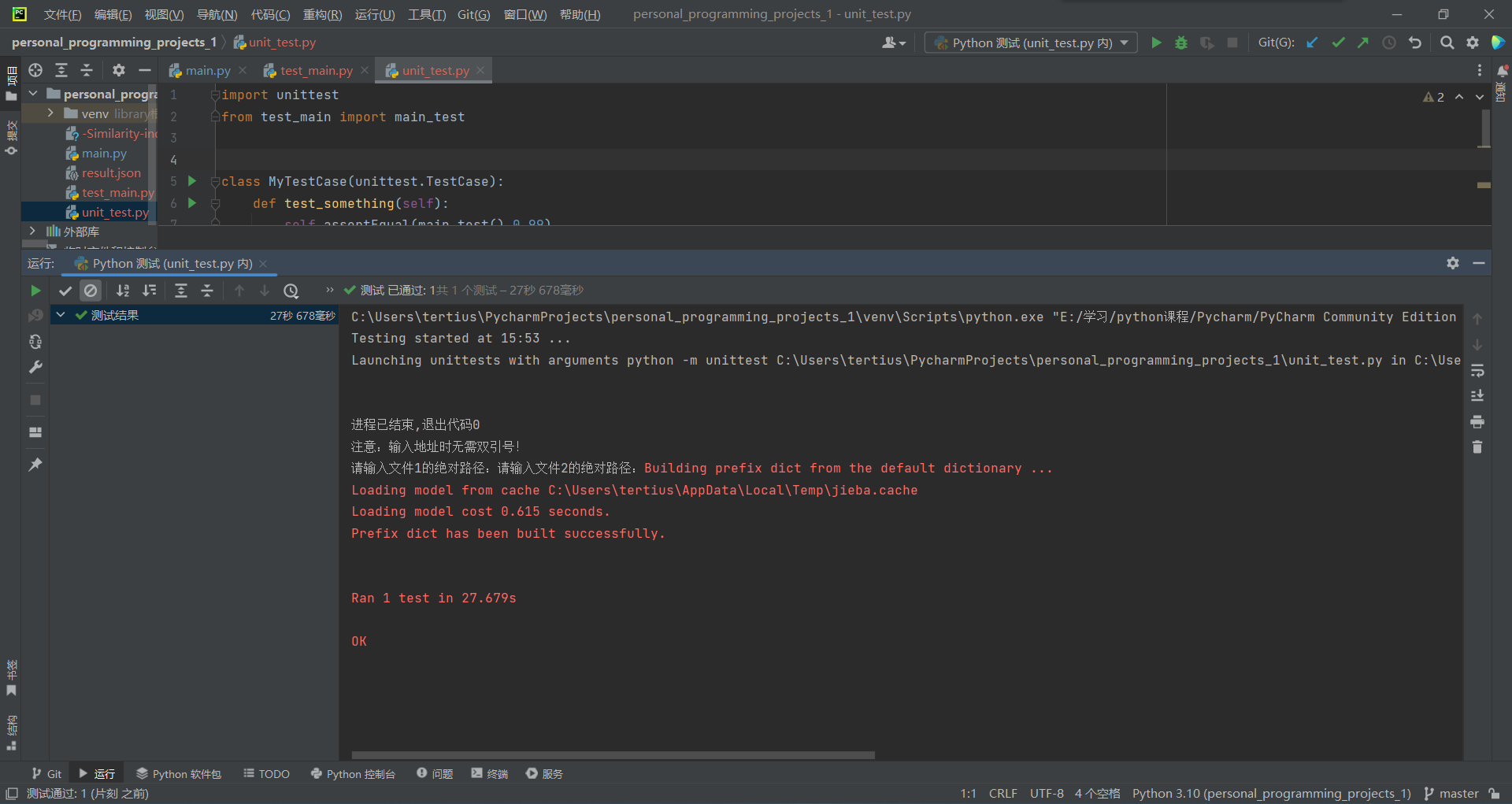Open the Git tool window button

[x=46, y=773]
